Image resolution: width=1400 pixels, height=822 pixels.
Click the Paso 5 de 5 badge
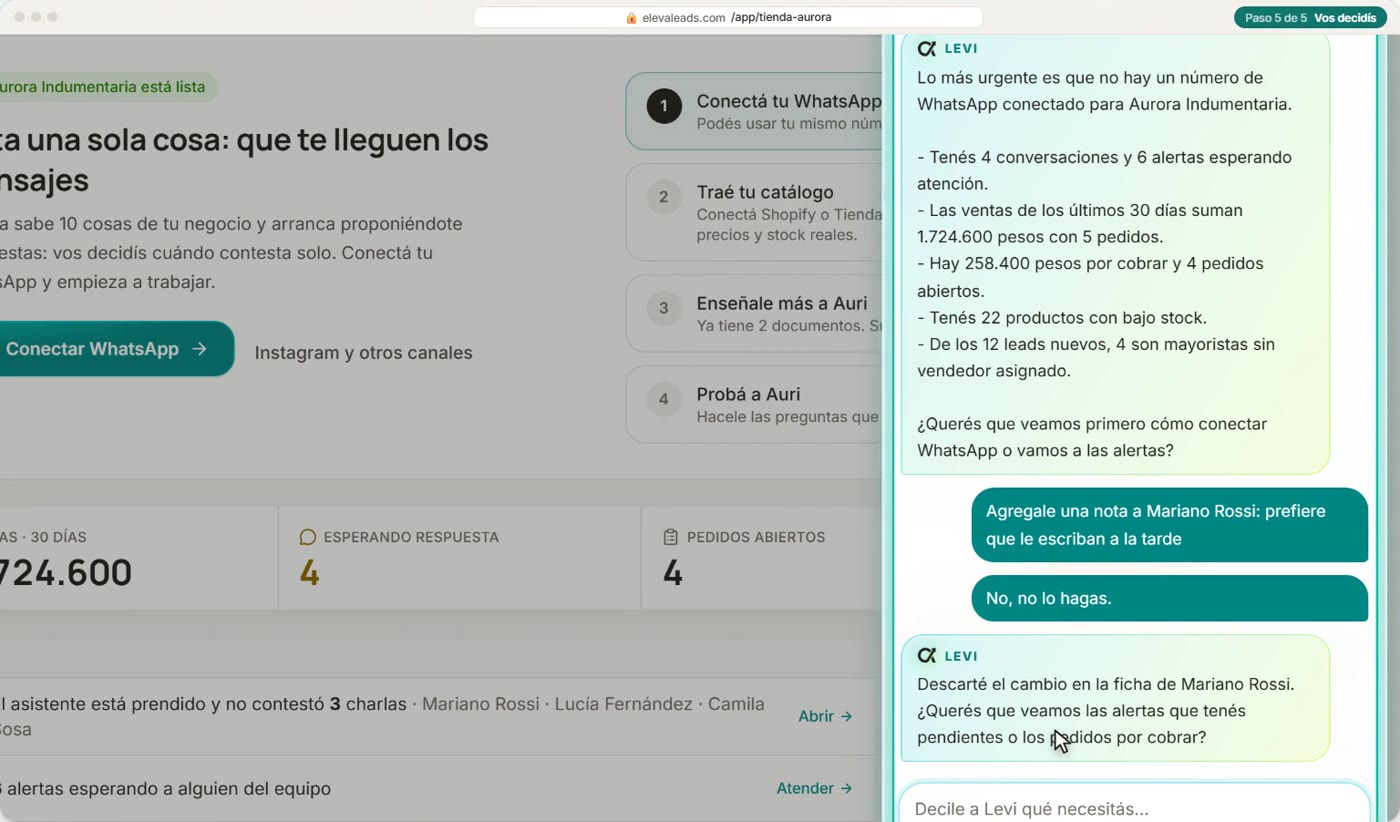coord(1310,18)
